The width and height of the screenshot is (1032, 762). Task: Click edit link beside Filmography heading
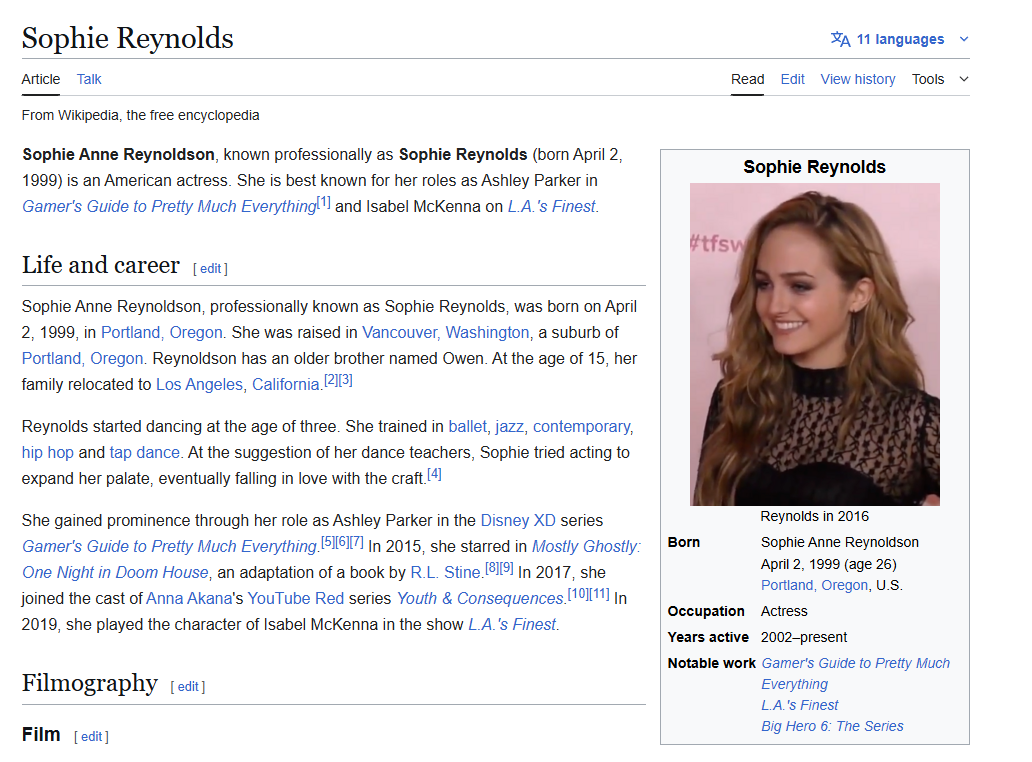pos(188,686)
